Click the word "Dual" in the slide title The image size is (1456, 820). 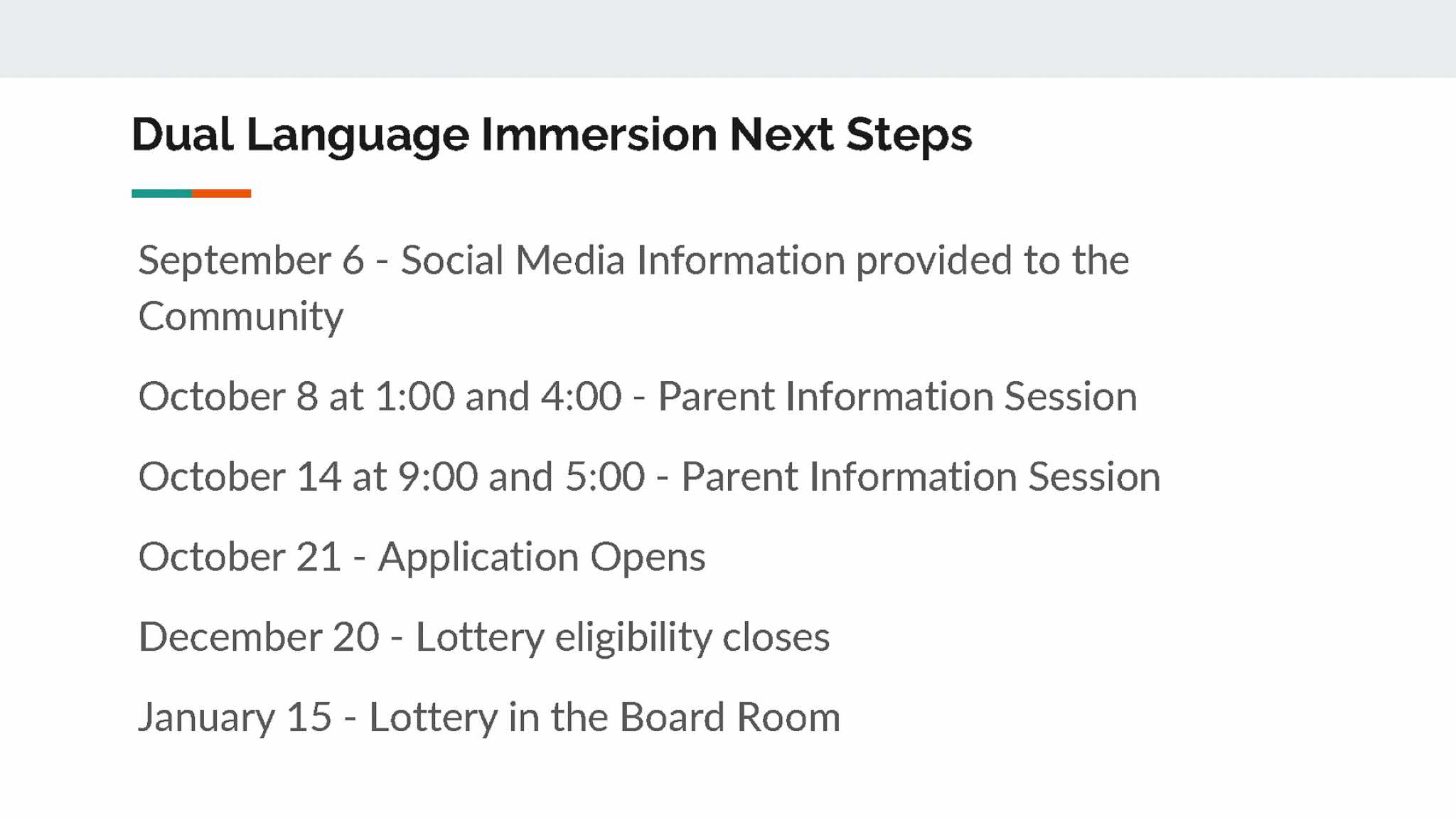coord(182,134)
